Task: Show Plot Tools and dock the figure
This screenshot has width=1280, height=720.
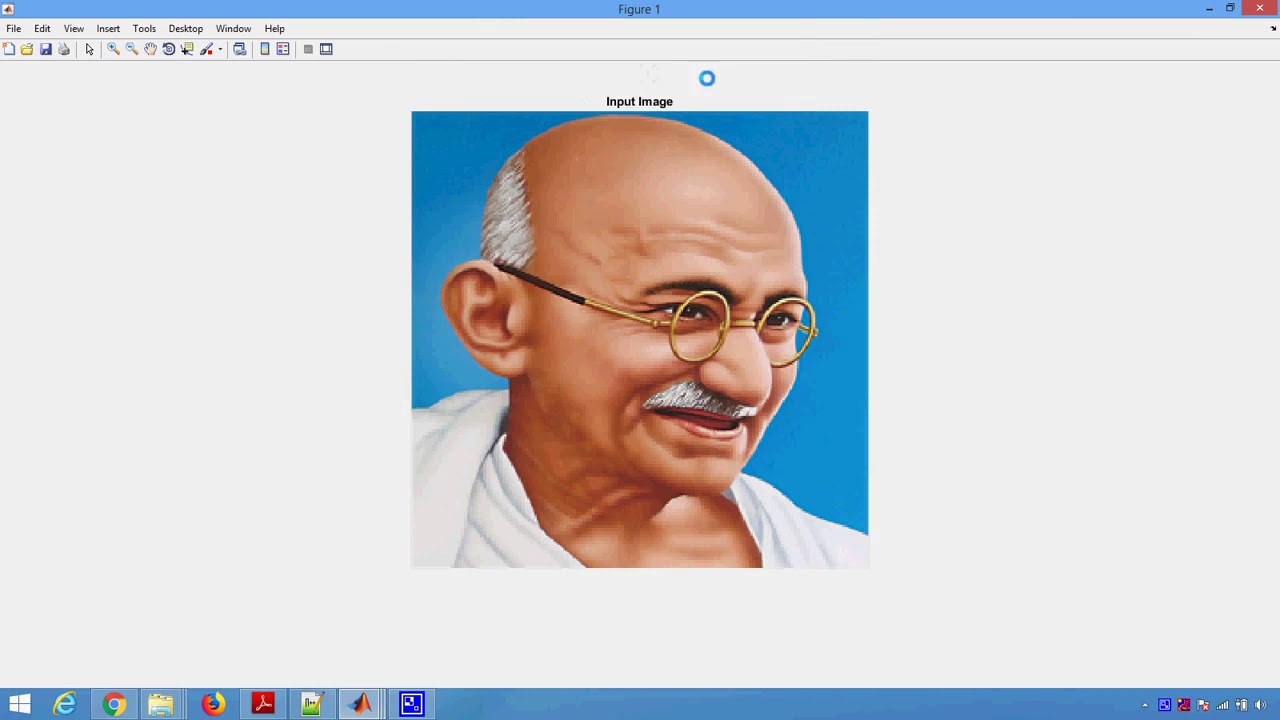Action: [x=326, y=49]
